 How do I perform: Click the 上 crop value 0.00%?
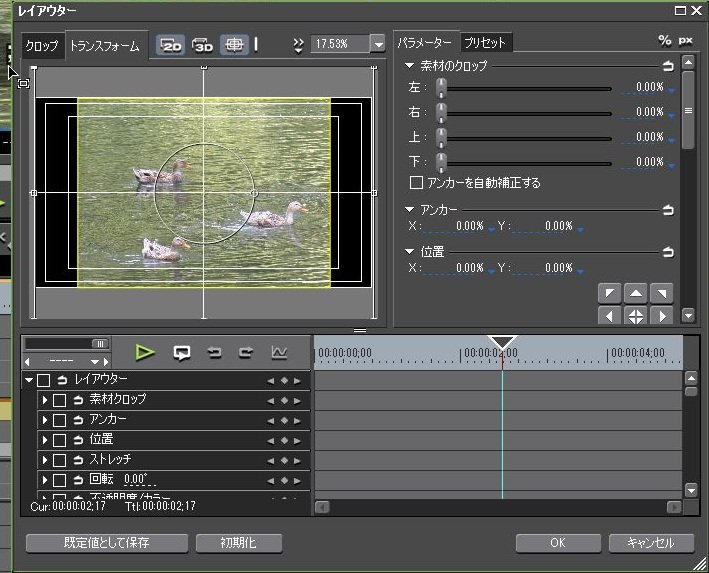click(650, 137)
